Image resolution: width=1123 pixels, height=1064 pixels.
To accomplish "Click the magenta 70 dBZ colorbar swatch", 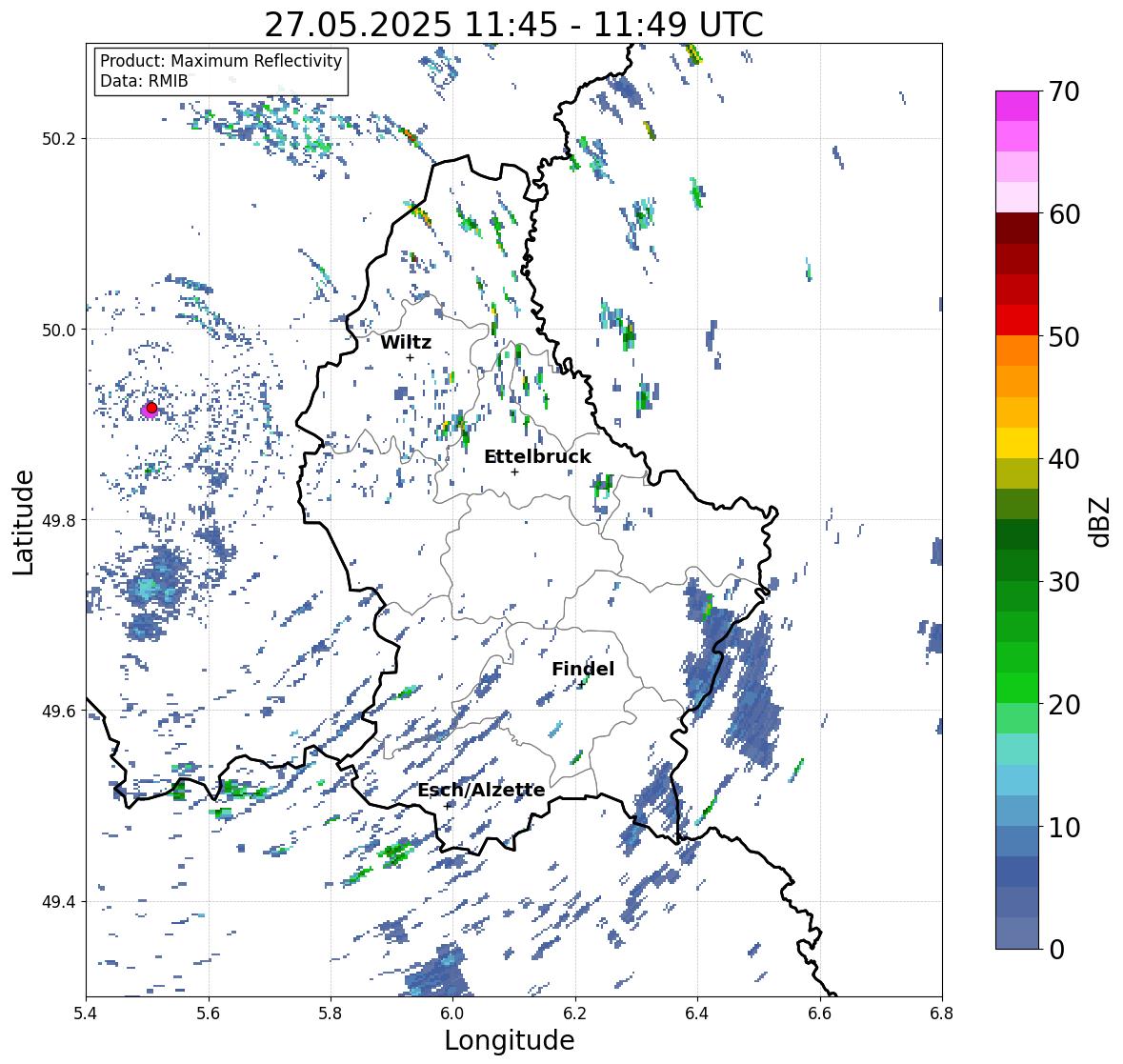I will click(1017, 106).
